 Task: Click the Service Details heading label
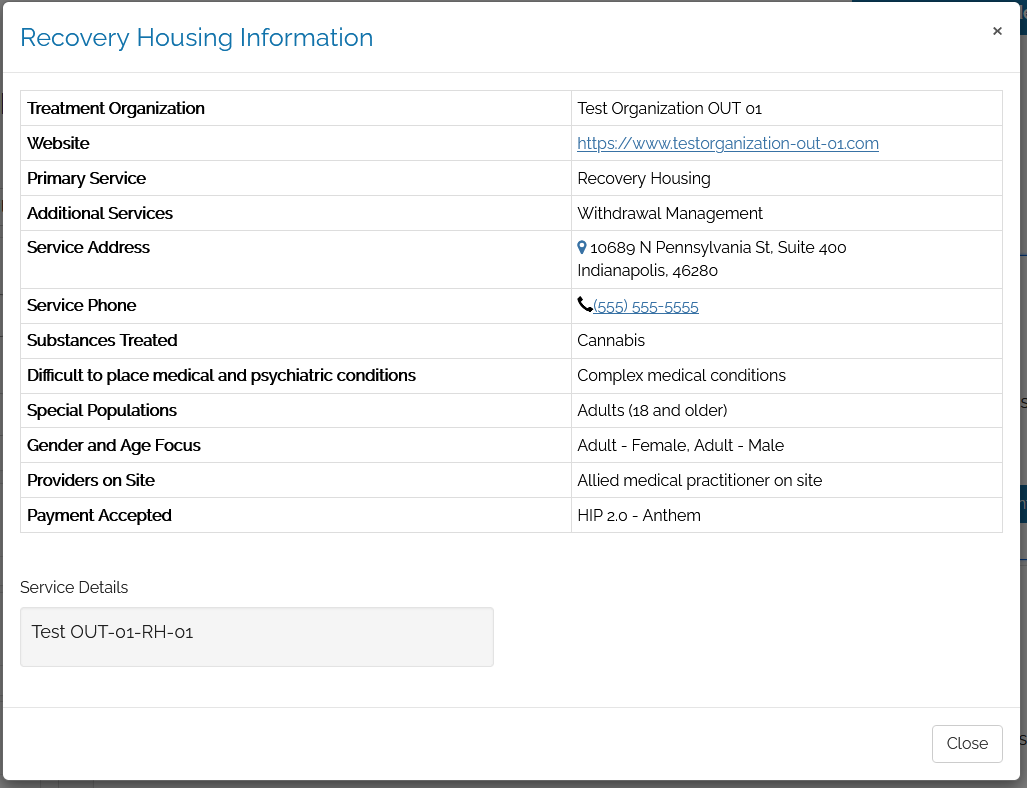click(74, 587)
